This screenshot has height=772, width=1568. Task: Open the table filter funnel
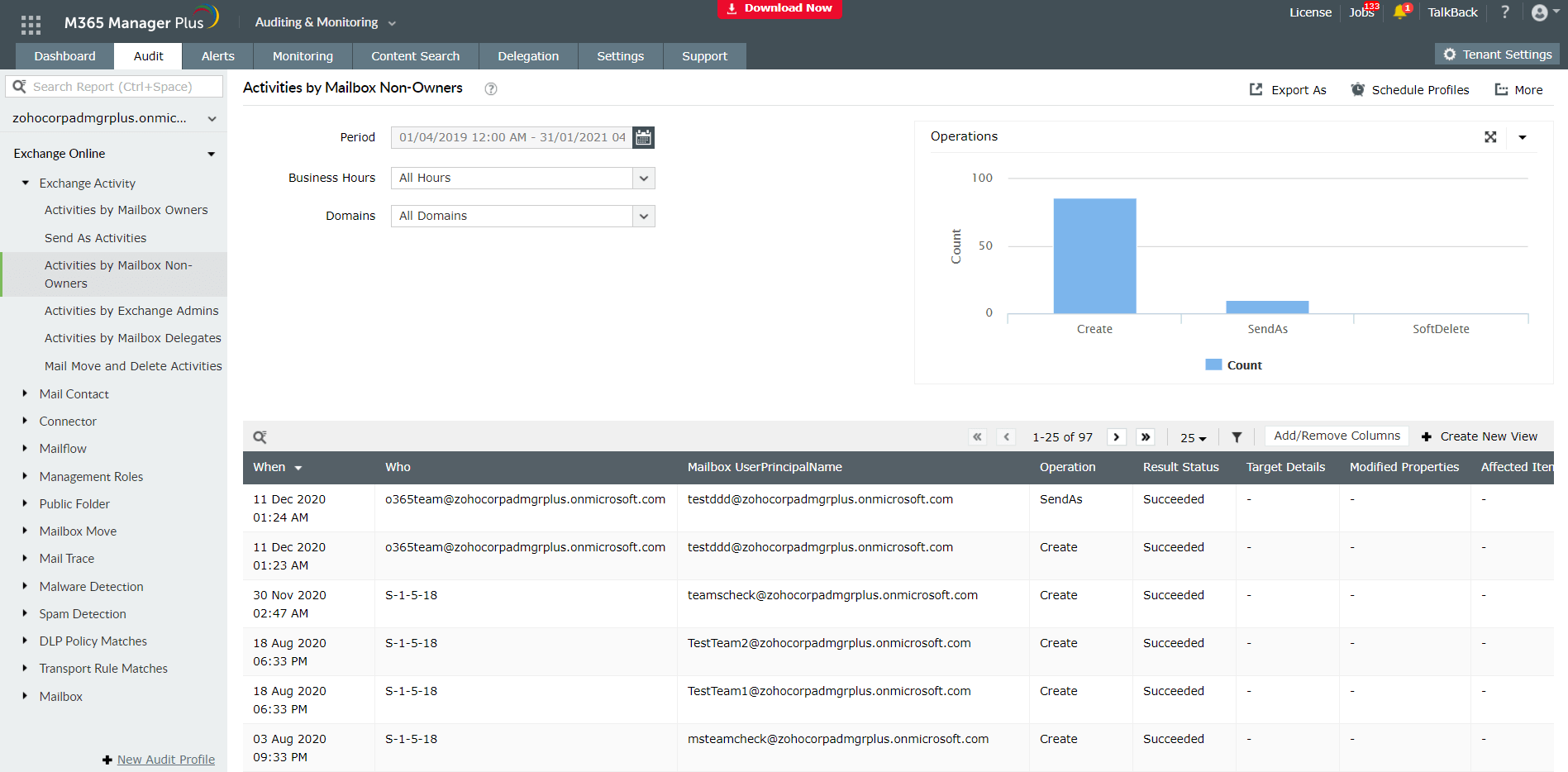1237,437
